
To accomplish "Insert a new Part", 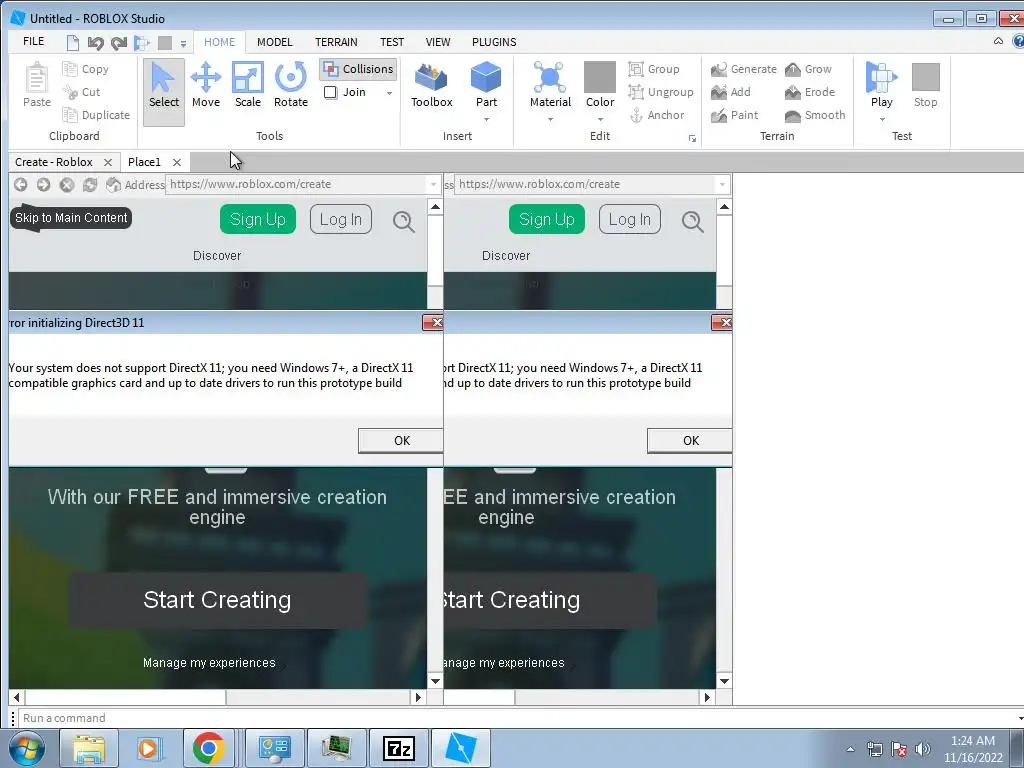I will (486, 85).
